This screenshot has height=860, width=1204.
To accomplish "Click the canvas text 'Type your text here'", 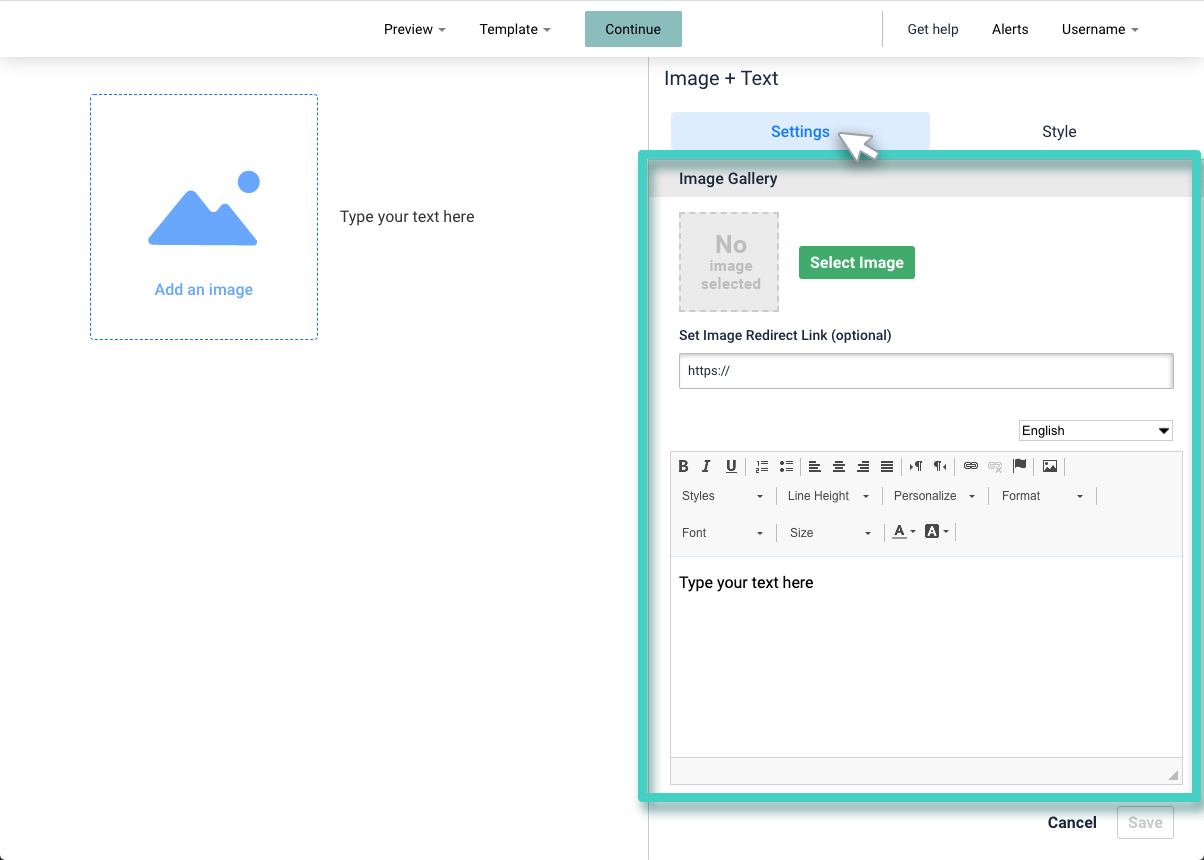I will click(x=407, y=216).
